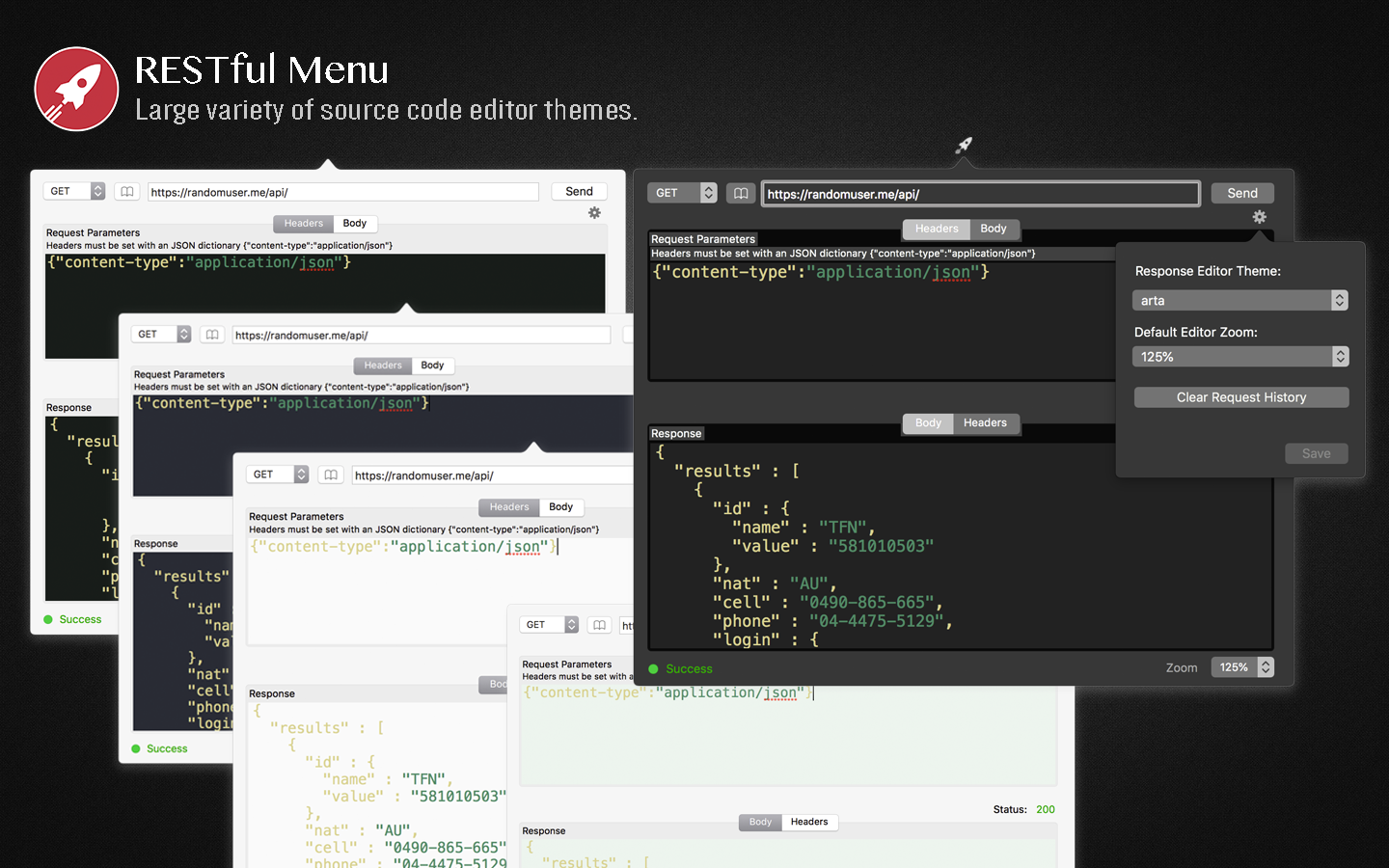Open history book icon in bottom window
1389x868 pixels.
tap(599, 625)
